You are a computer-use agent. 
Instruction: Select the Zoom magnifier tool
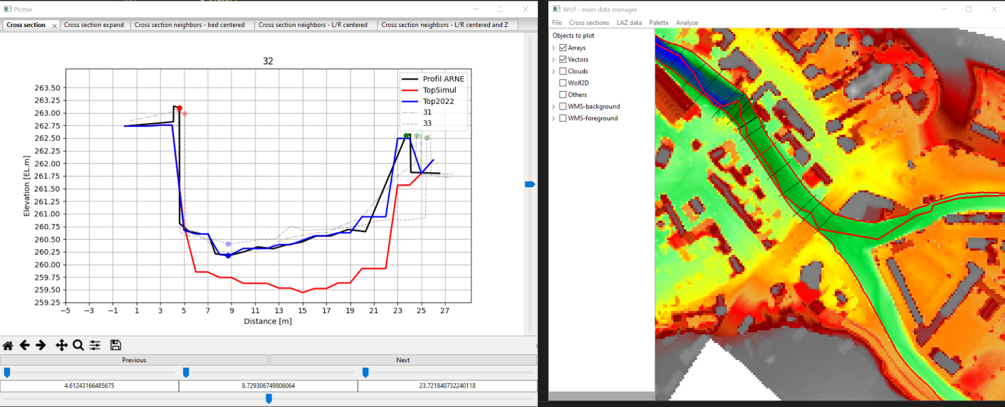pyautogui.click(x=78, y=345)
